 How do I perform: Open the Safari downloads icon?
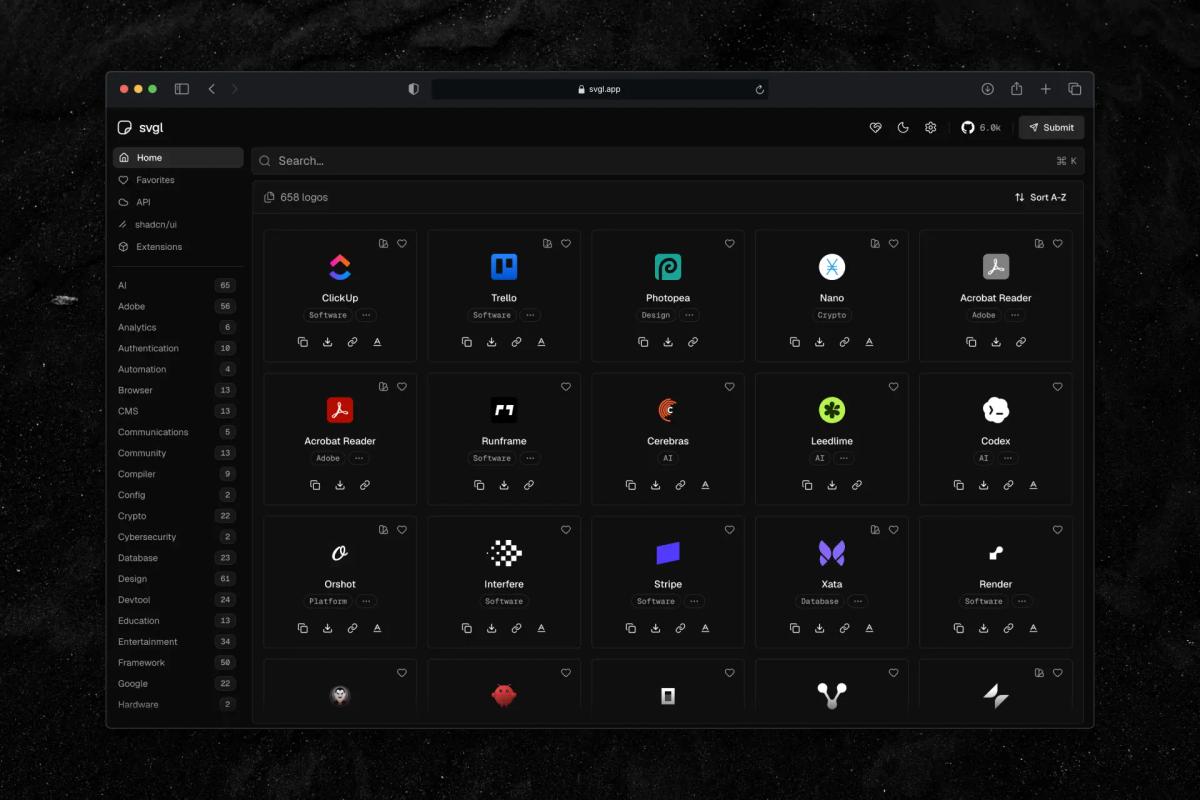point(988,89)
